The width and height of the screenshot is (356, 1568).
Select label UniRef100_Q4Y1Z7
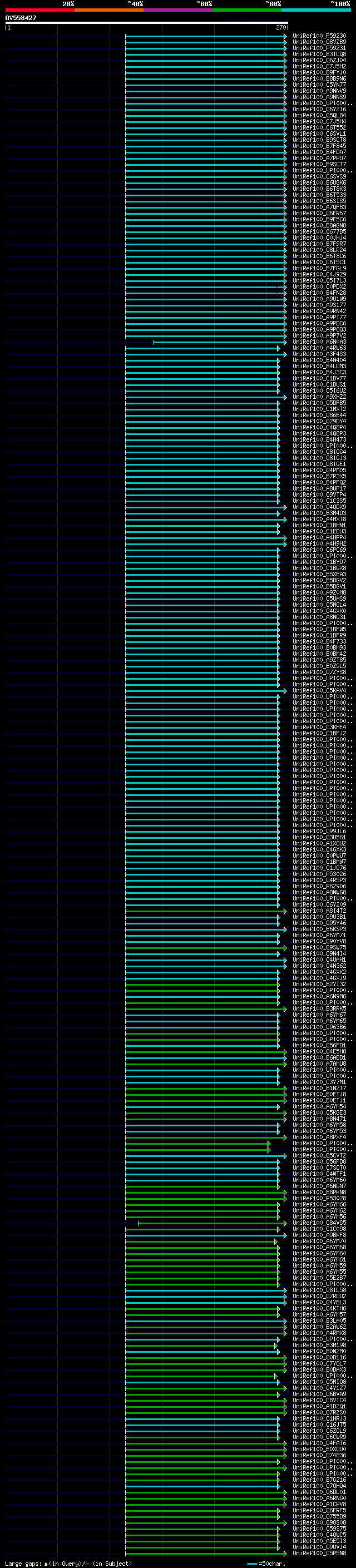(319, 1388)
